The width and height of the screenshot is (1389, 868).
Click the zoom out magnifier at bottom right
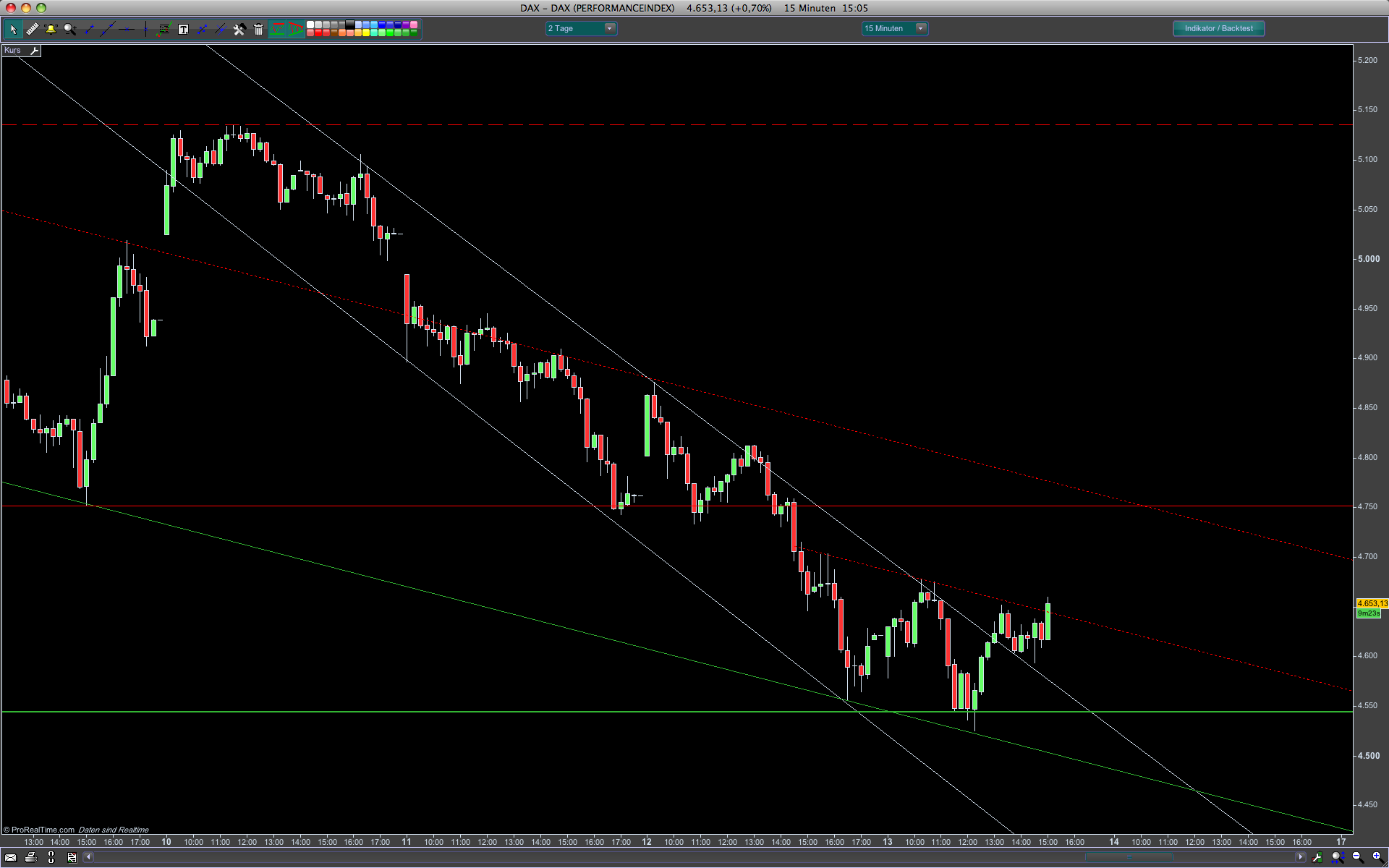[1357, 857]
